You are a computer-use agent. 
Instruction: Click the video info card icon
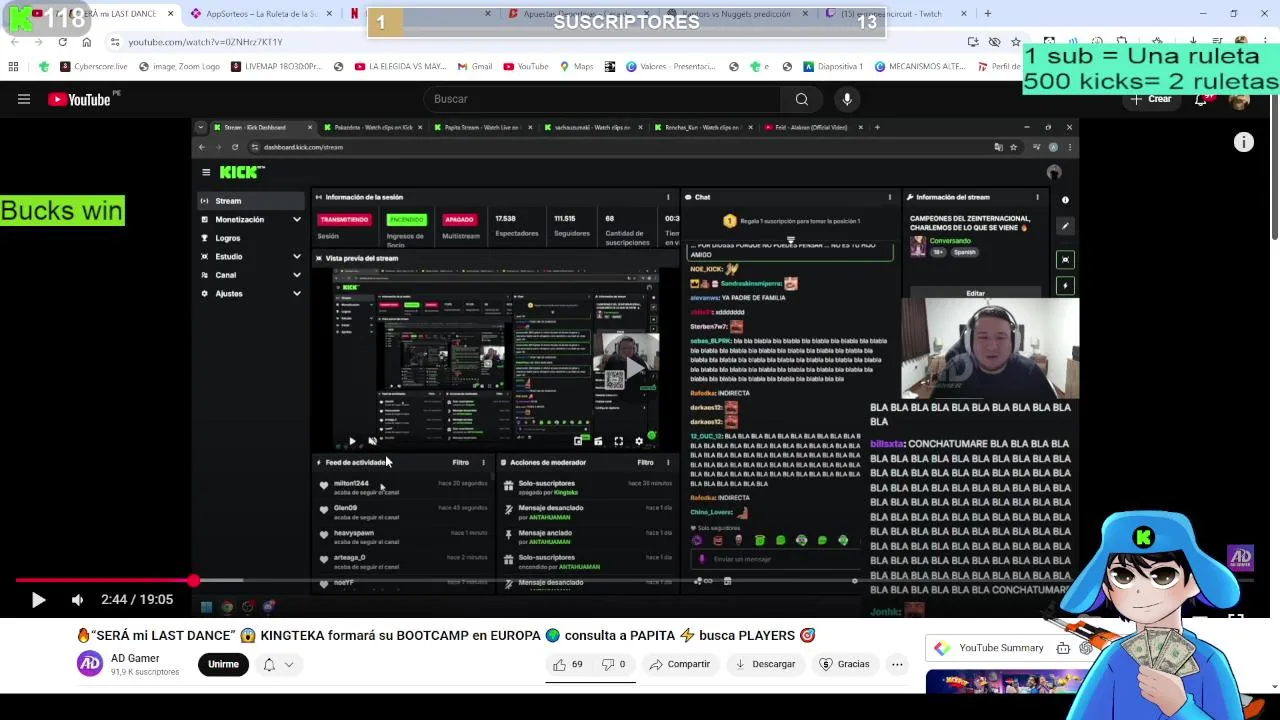pos(1244,143)
